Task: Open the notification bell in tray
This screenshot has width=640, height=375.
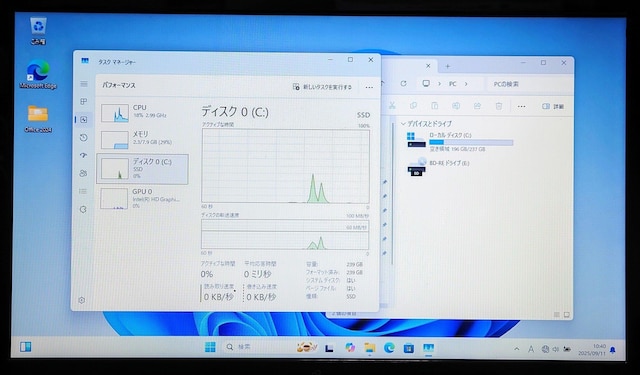Action: [612, 350]
